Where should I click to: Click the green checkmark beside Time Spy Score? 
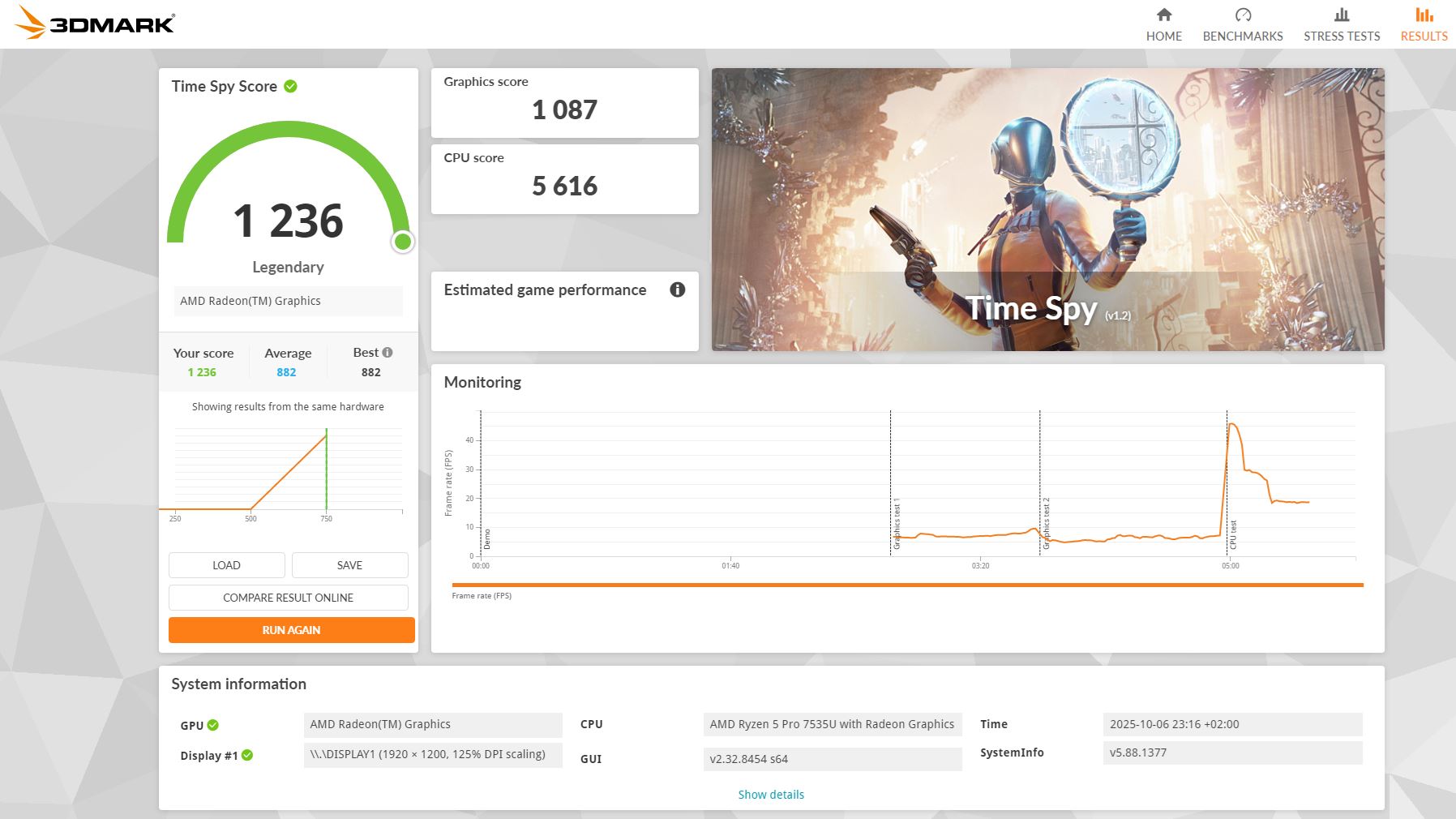(x=290, y=86)
